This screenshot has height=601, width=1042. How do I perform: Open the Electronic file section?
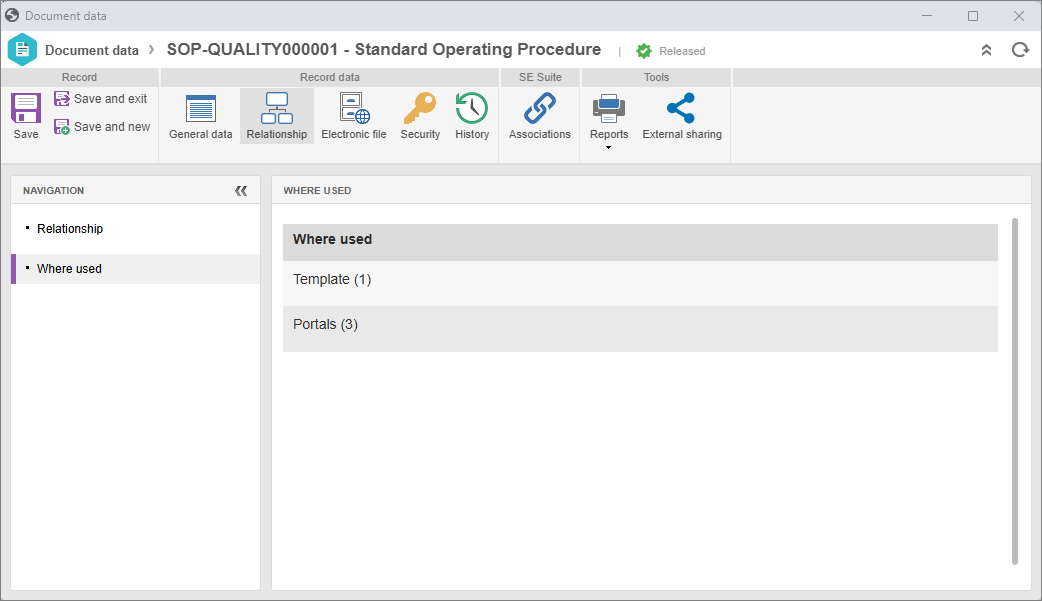point(353,116)
